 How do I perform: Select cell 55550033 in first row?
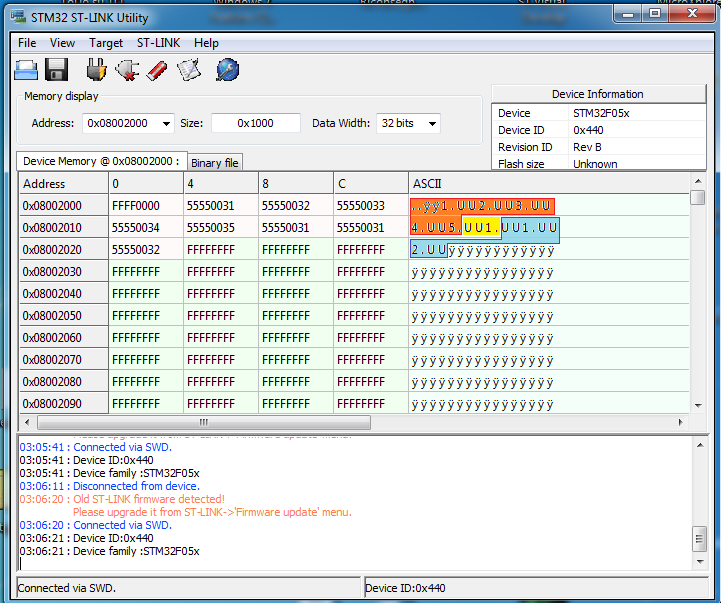pyautogui.click(x=371, y=205)
